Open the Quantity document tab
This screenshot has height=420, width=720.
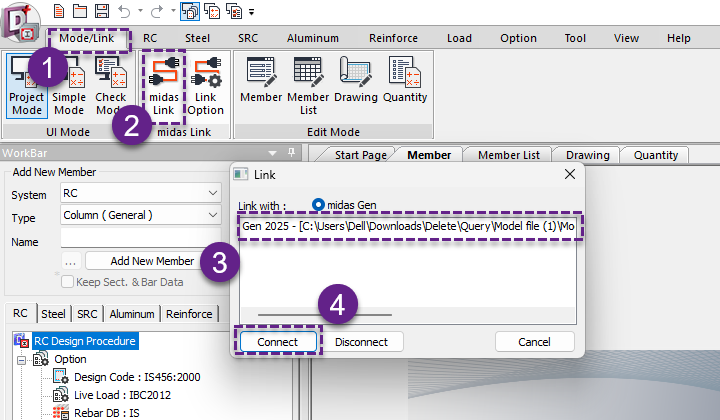pos(656,155)
